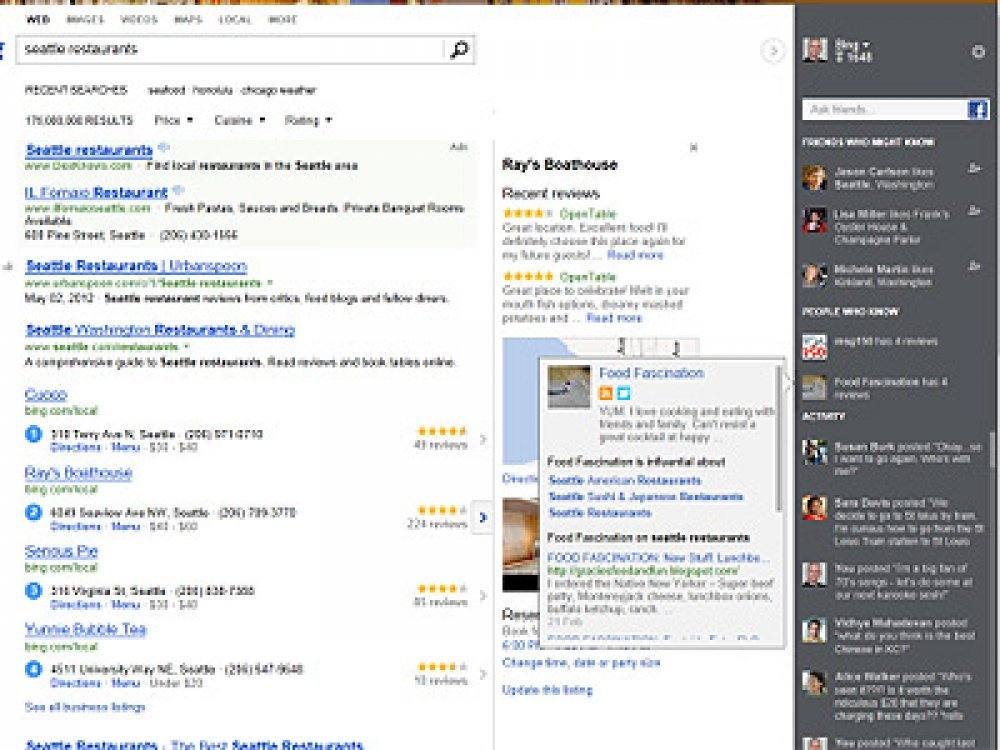
Task: Open the Cucco listing title
Action: [x=46, y=395]
